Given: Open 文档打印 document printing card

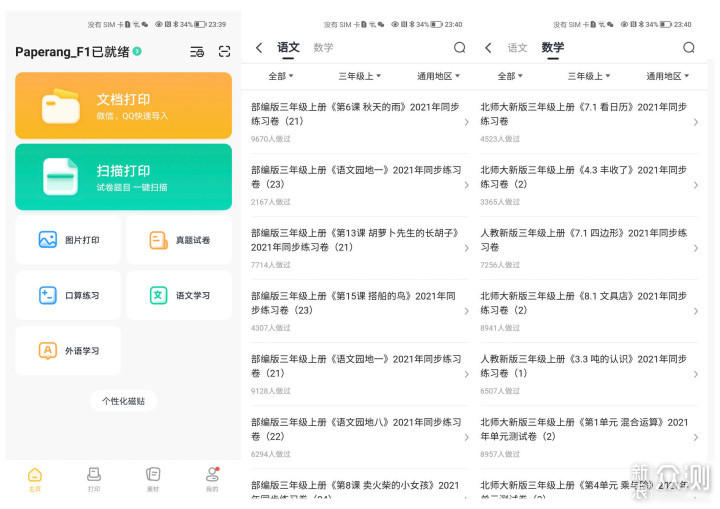Looking at the screenshot, I should (124, 106).
